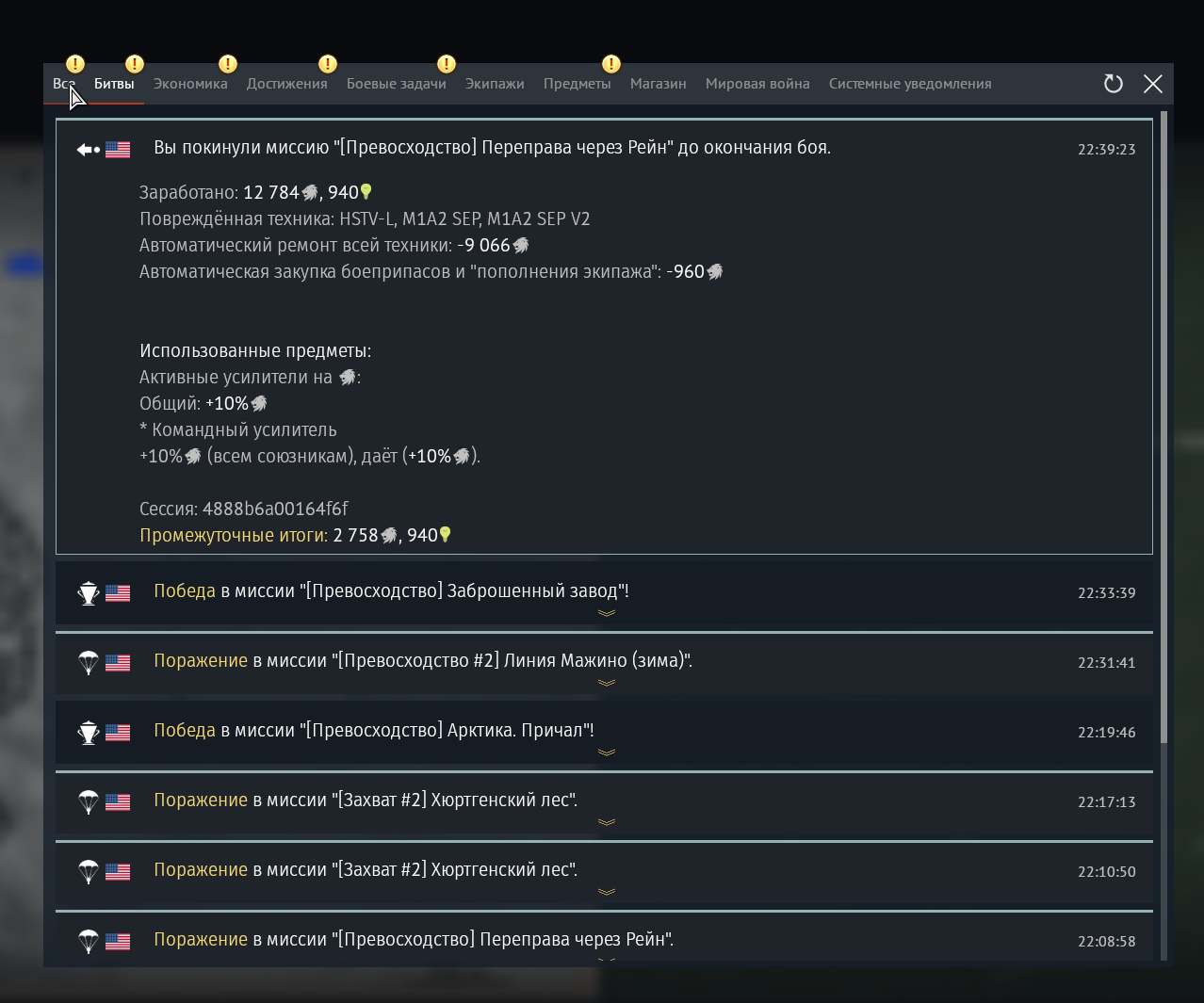Click the battle log scrollbar thumb
This screenshot has height=1003, width=1204.
click(1164, 427)
